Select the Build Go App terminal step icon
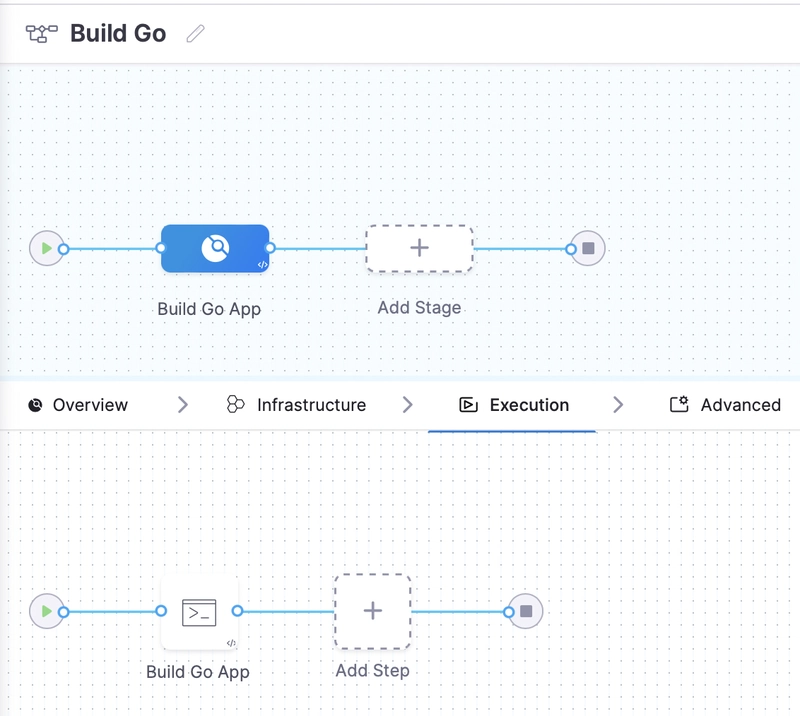The image size is (800, 716). click(x=199, y=612)
